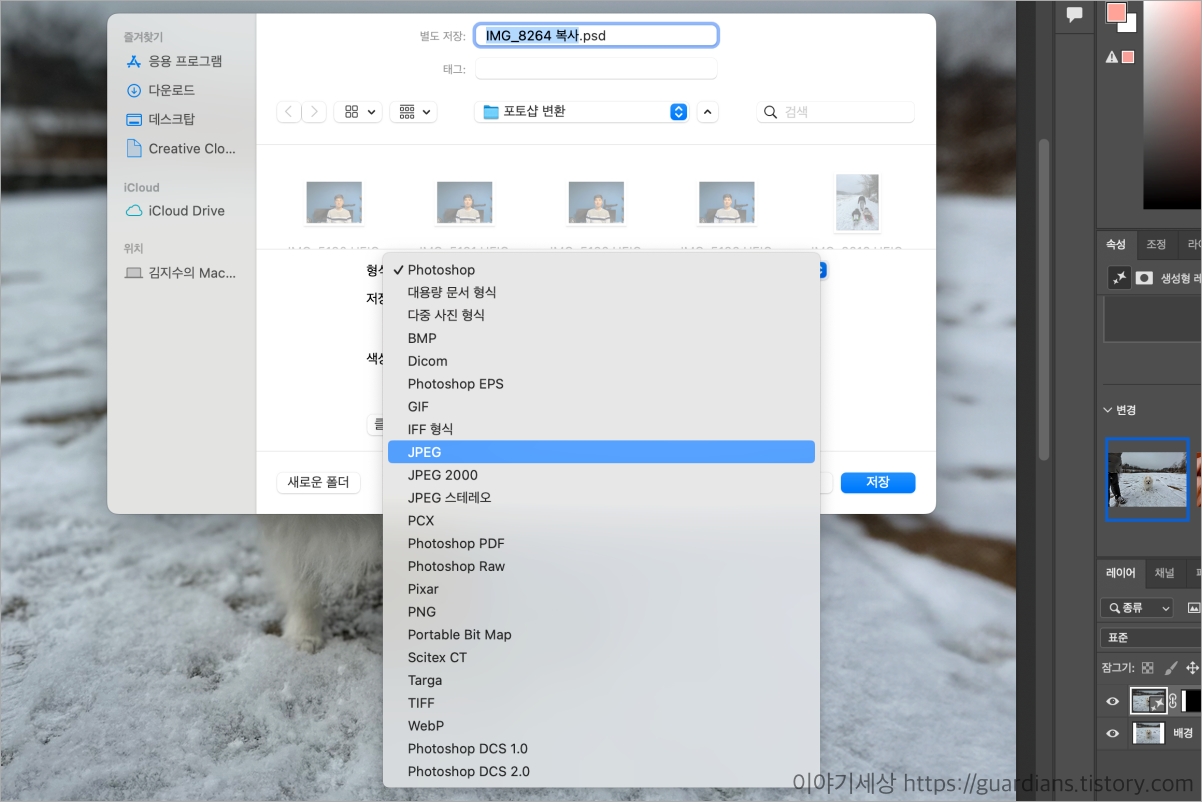
Task: Open the group-by view dropdown
Action: (413, 112)
